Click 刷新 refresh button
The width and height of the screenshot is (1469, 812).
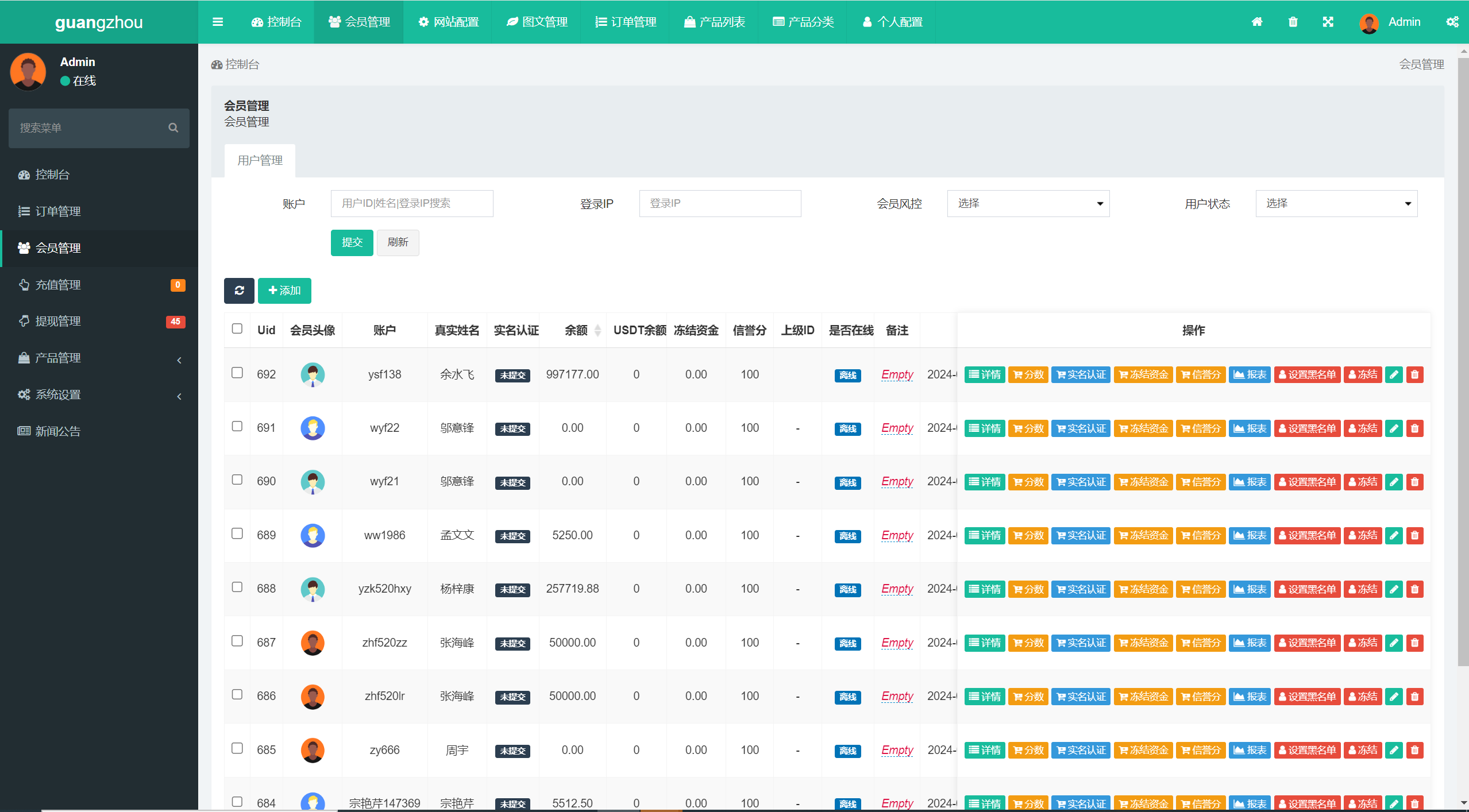tap(398, 242)
